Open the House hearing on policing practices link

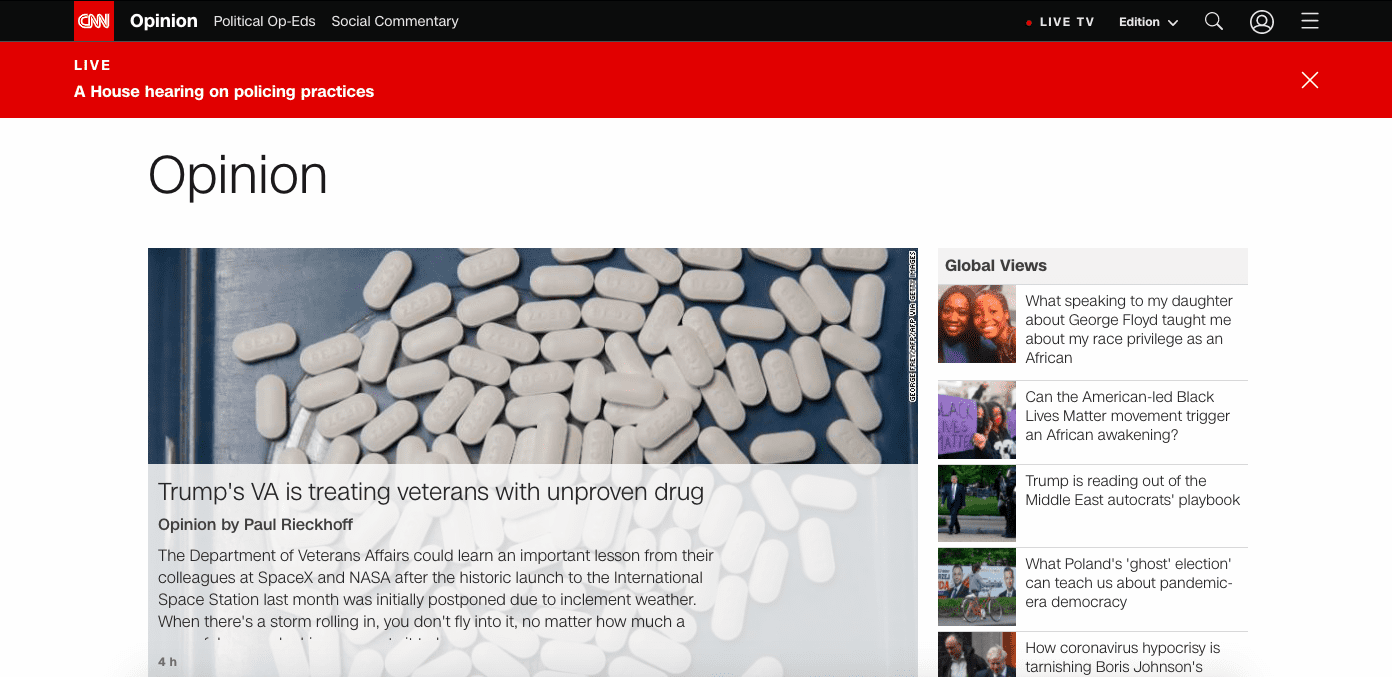(224, 91)
